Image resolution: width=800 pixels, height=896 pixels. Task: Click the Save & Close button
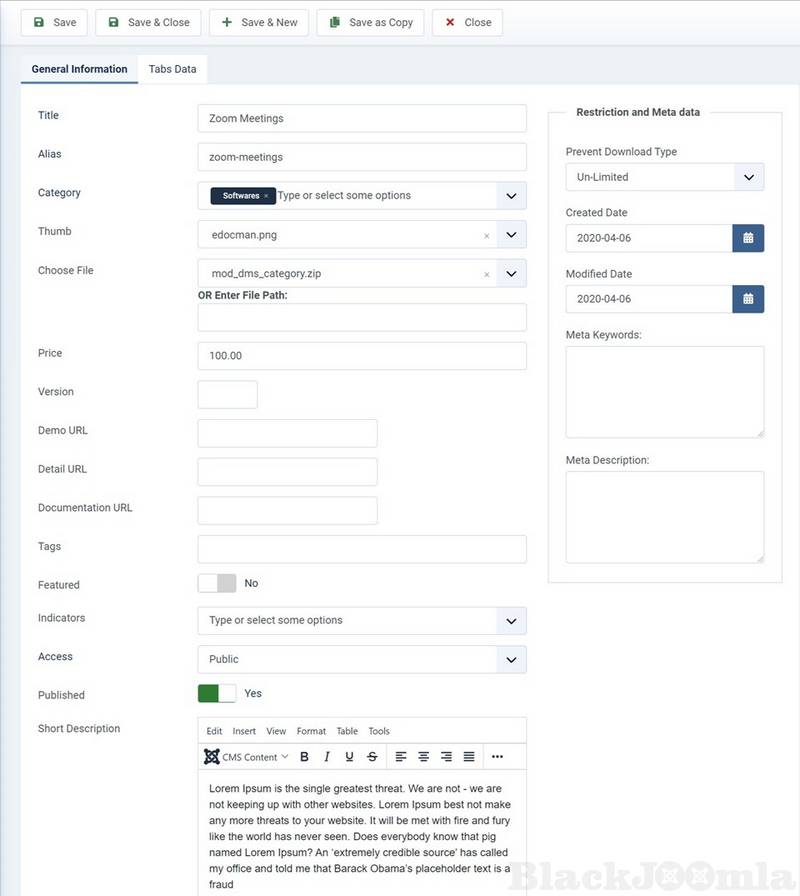[x=148, y=22]
